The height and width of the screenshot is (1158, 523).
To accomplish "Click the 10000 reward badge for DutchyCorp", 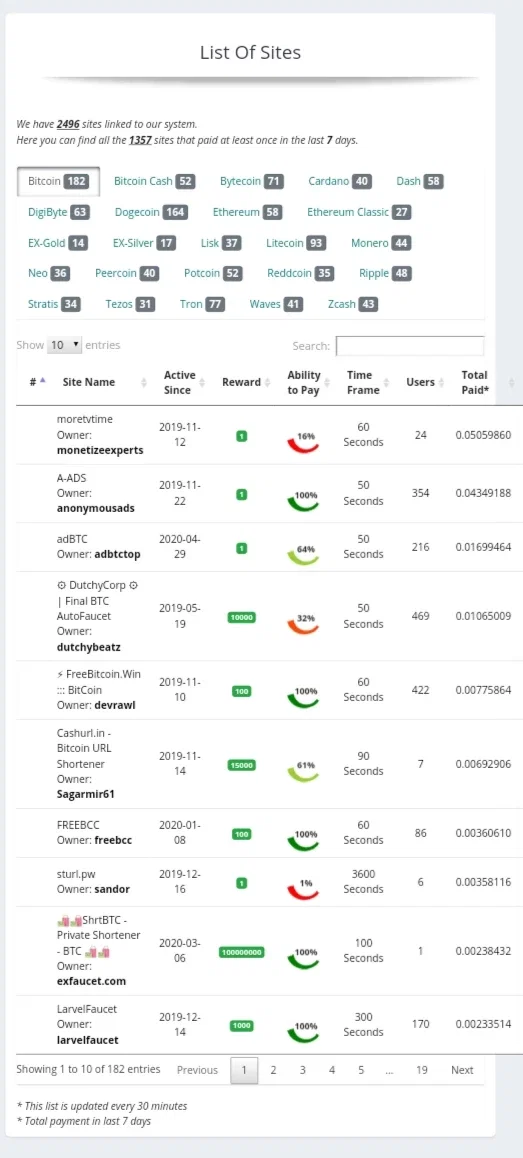I will point(242,617).
